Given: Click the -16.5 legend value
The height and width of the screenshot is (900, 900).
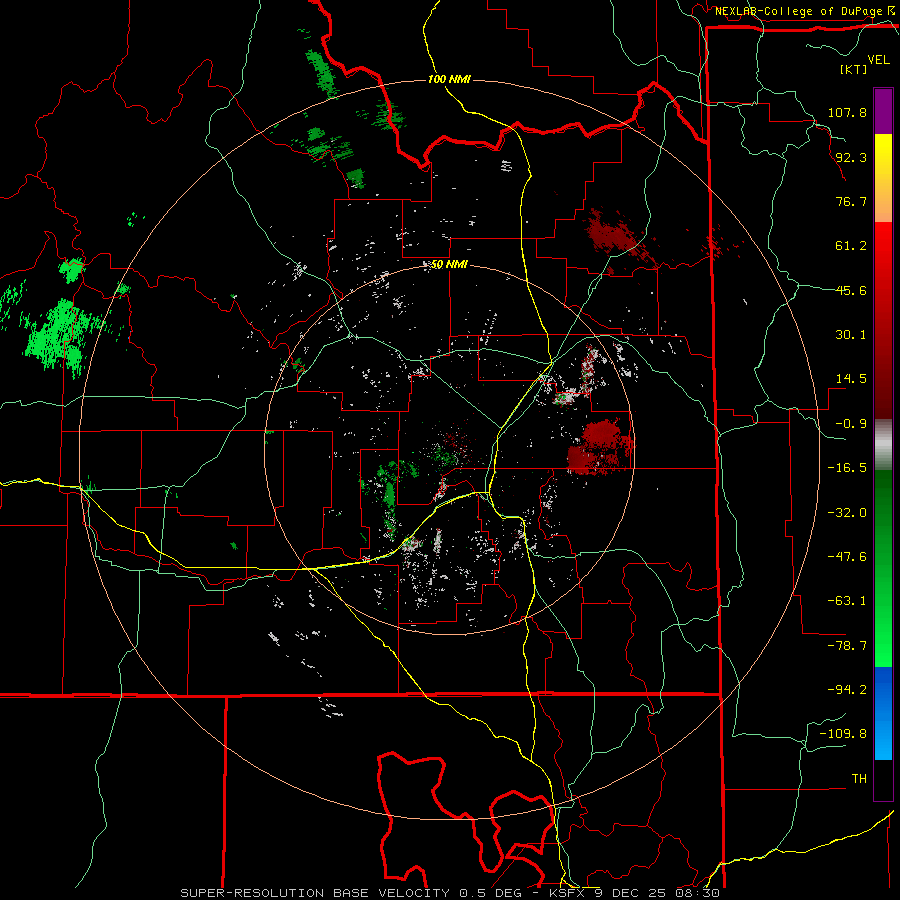Looking at the screenshot, I should (x=847, y=468).
